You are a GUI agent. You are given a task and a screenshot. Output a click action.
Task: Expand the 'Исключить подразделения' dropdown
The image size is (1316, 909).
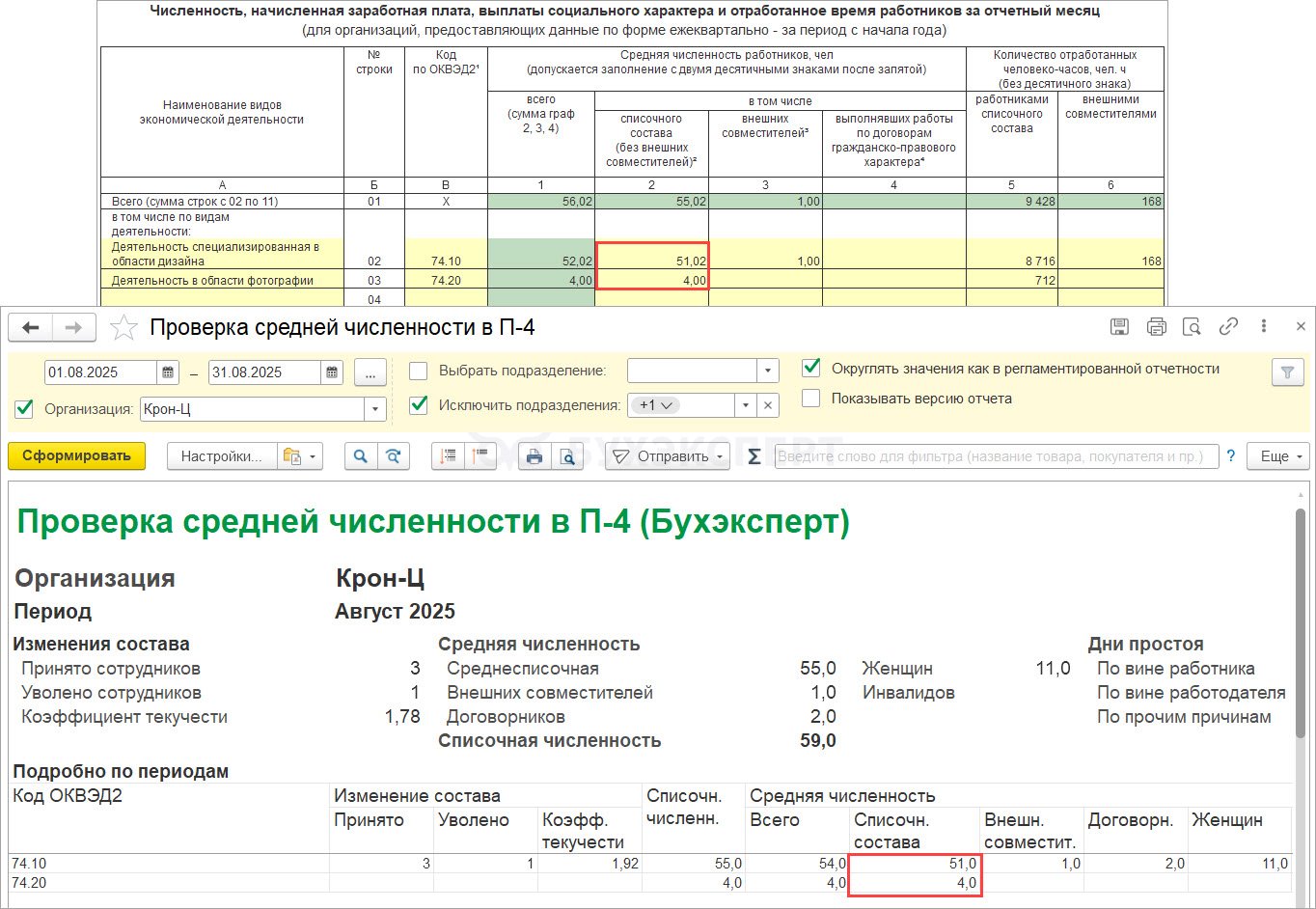(x=743, y=405)
